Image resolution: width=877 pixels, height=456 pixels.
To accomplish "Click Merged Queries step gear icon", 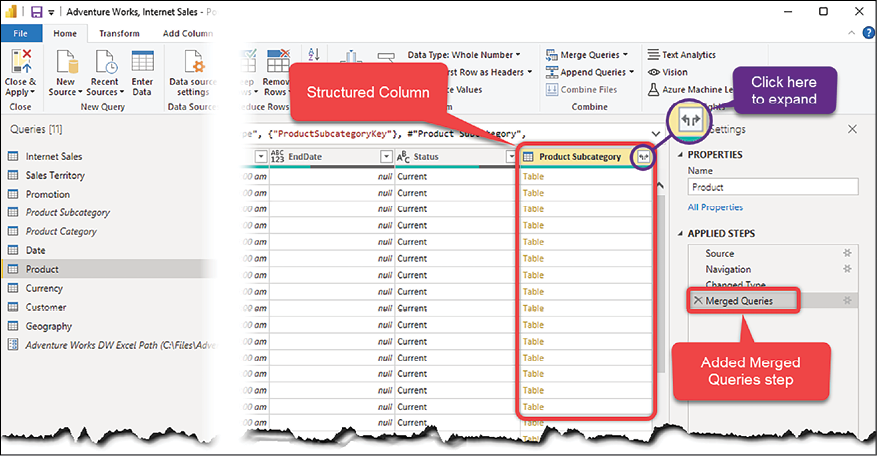I will coord(847,300).
